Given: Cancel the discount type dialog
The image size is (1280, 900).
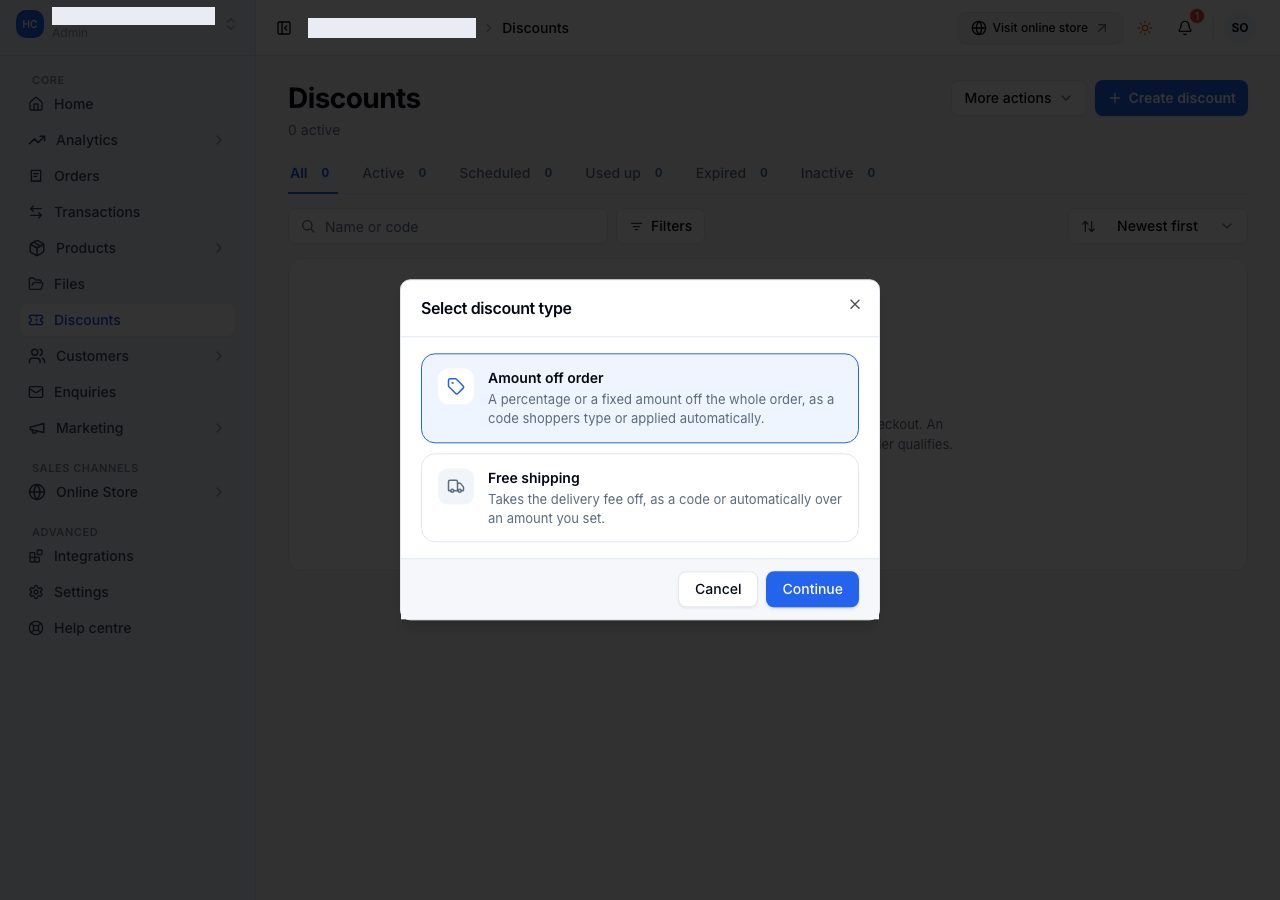Looking at the screenshot, I should click(718, 589).
